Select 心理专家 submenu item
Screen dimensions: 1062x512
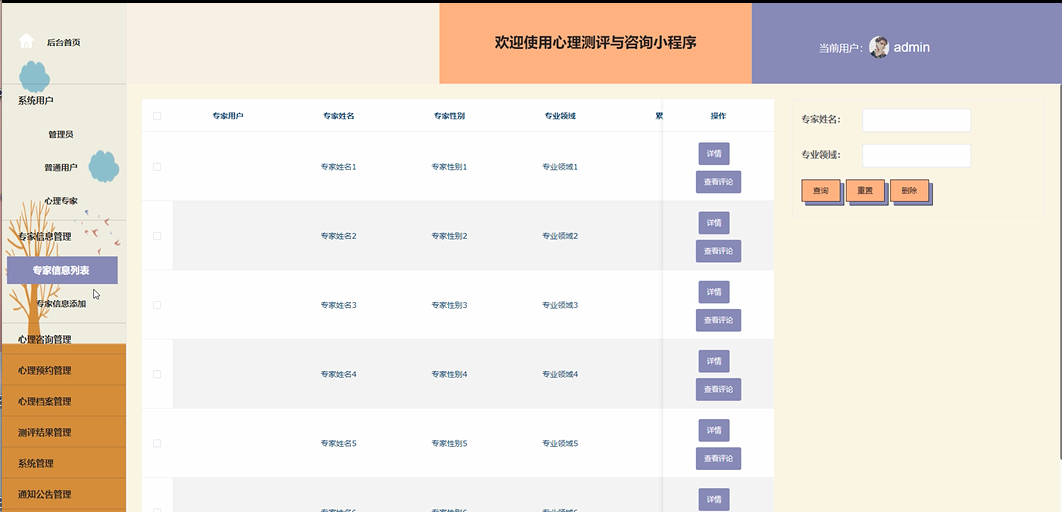click(x=61, y=201)
